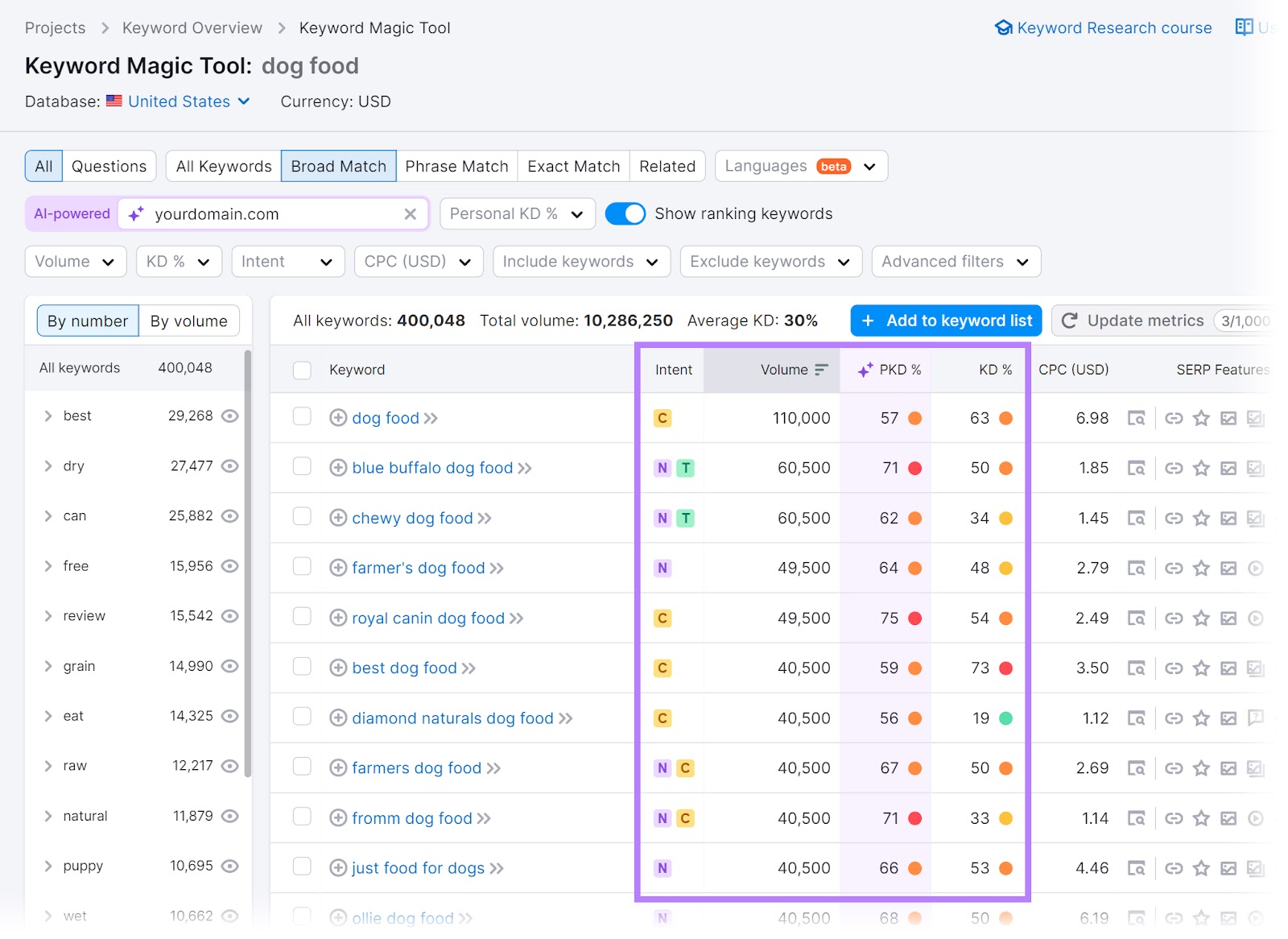Screen dimensions: 1288x939
Task: Disable the "Show ranking keywords" toggle
Action: click(625, 213)
